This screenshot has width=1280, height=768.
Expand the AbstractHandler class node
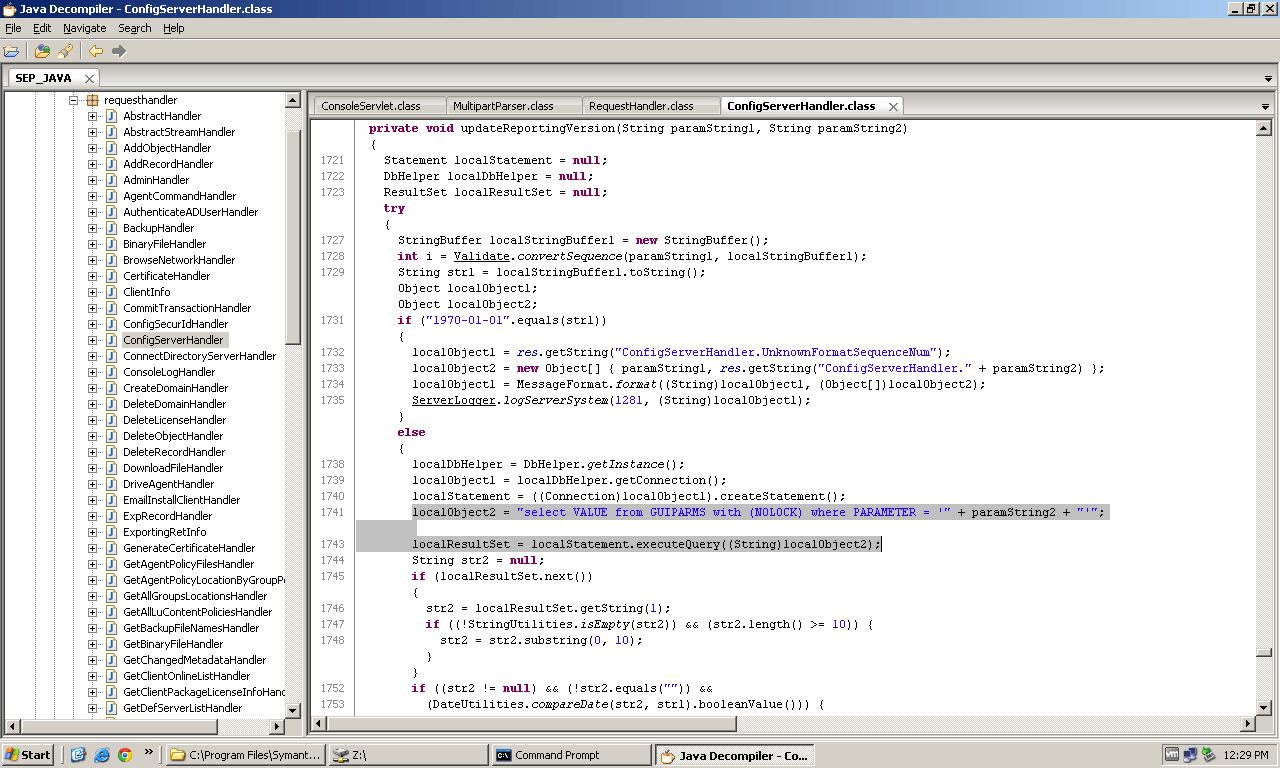pyautogui.click(x=92, y=116)
